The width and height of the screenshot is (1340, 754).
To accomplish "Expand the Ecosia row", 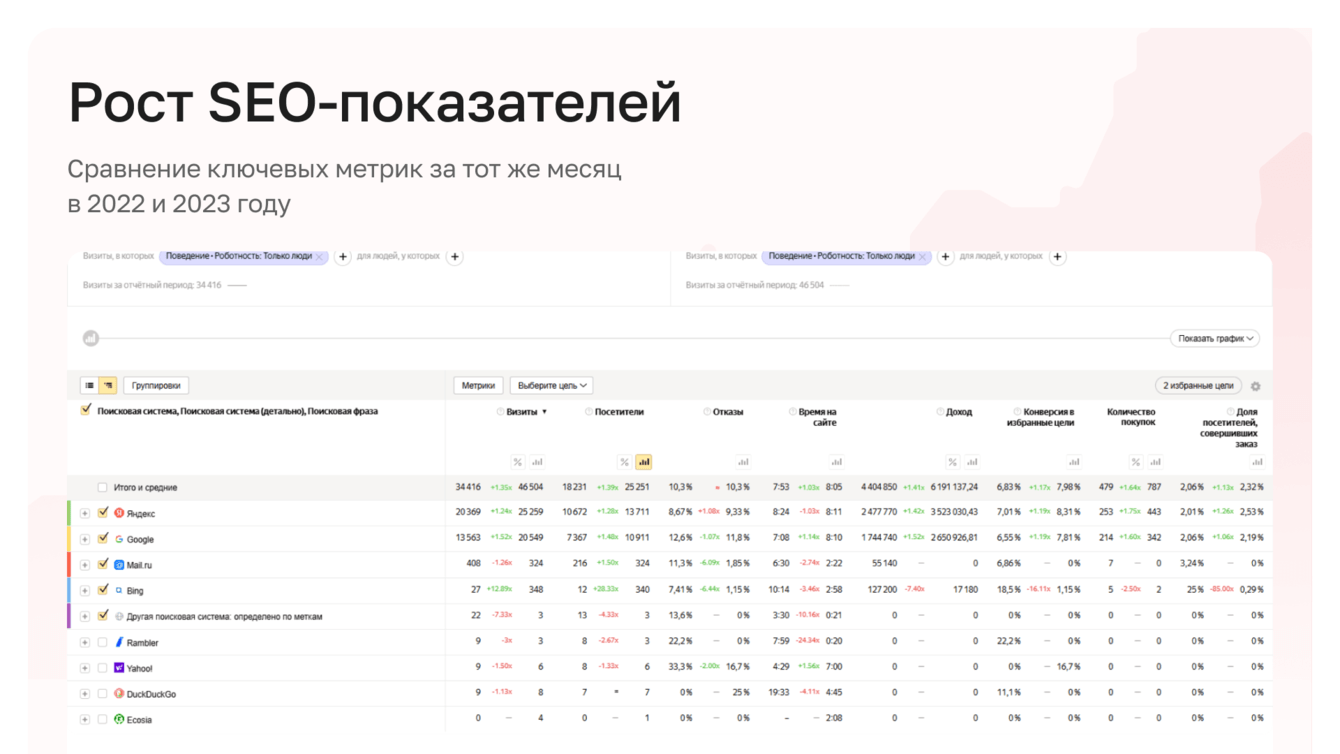I will [x=85, y=719].
